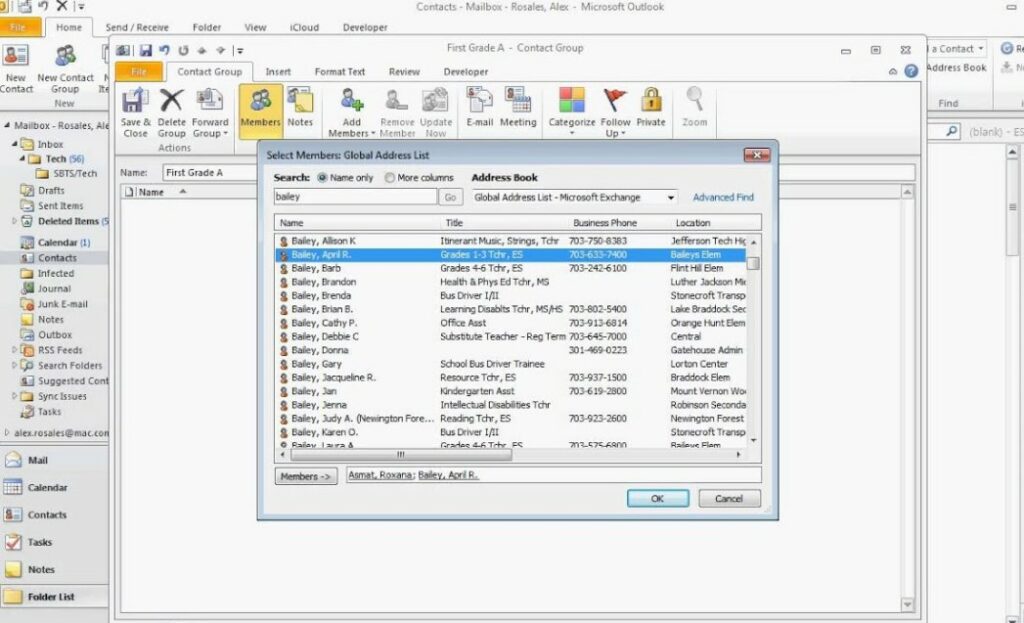Screen dimensions: 1024x623
Task: Click the search text field containing bailey
Action: (x=355, y=197)
